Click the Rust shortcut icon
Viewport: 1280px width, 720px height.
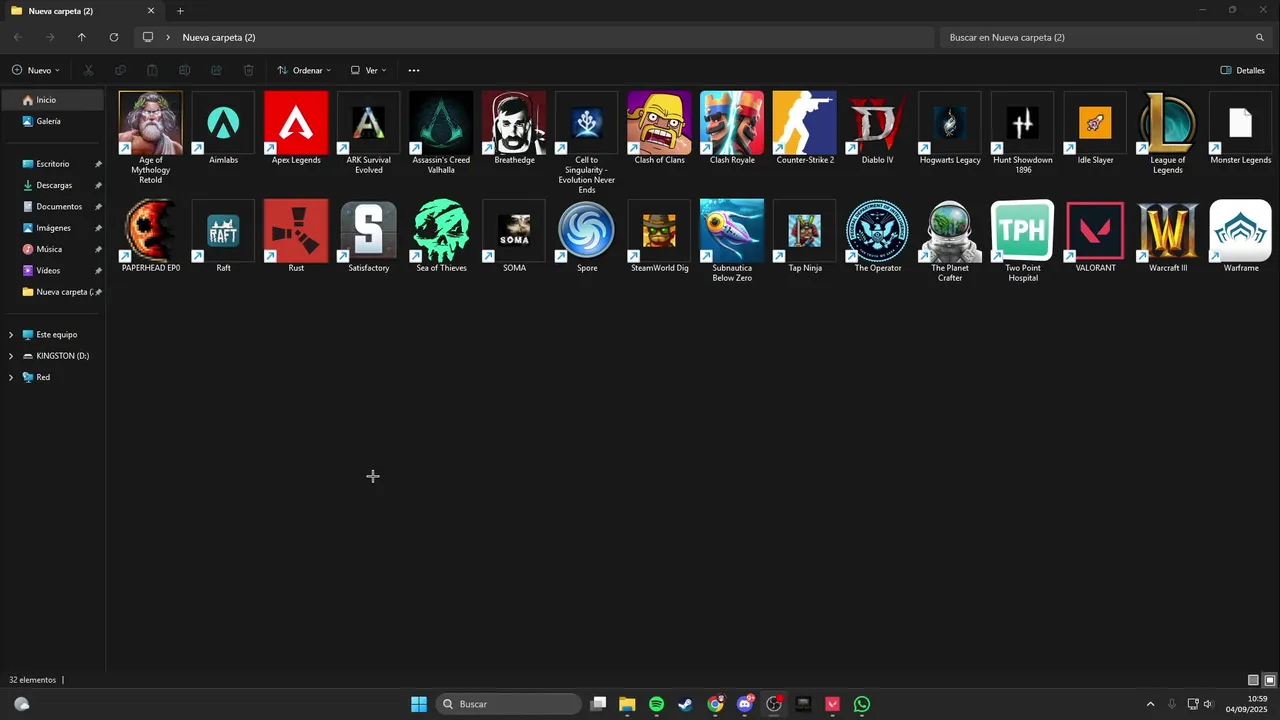coord(296,231)
